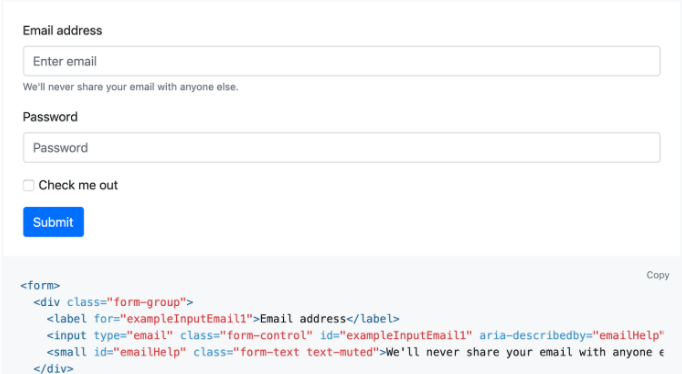682x374 pixels.
Task: Click the div class="form-group" code line
Action: pos(114,302)
